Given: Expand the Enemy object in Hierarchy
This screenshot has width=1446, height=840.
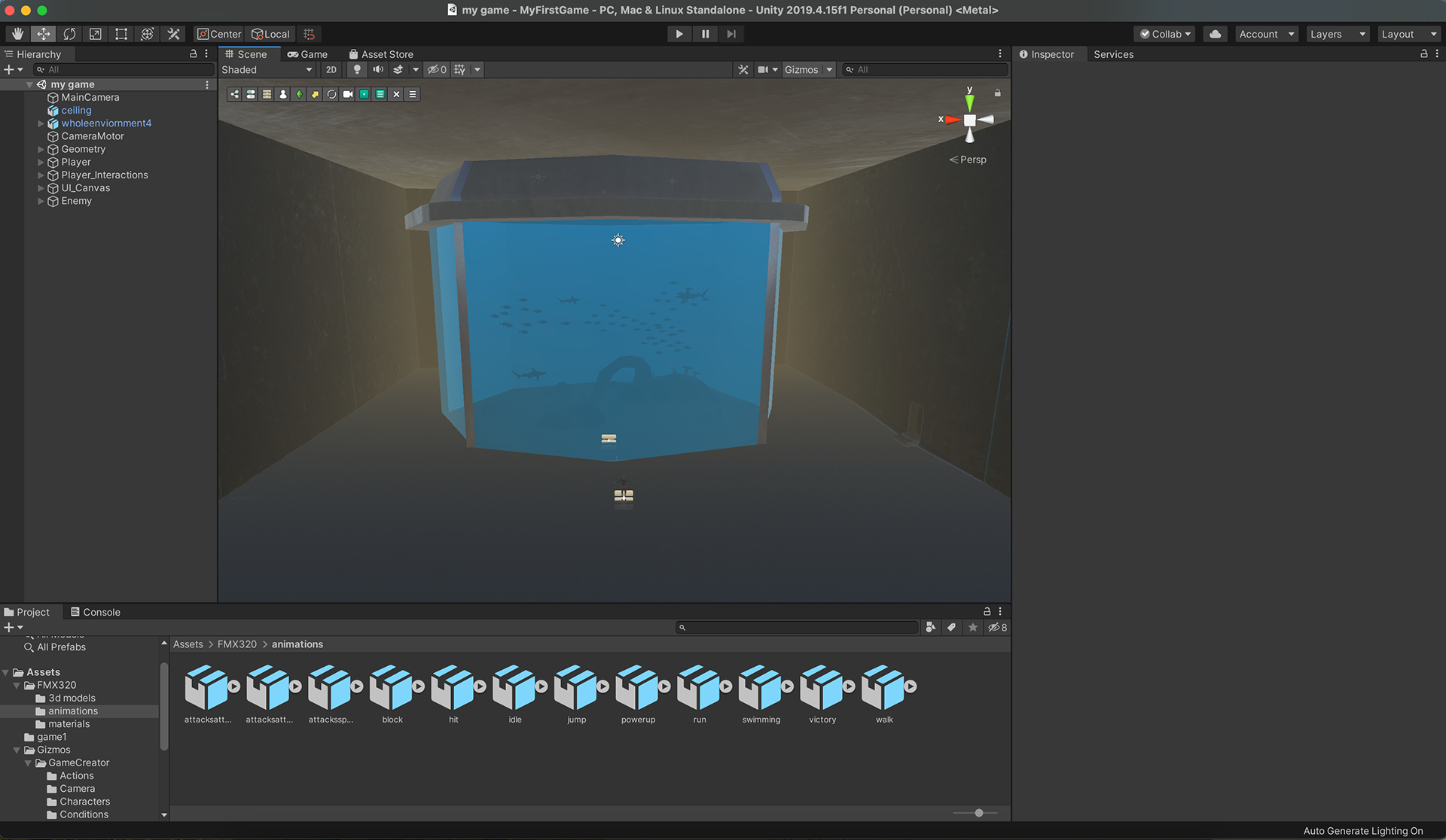Looking at the screenshot, I should [41, 201].
